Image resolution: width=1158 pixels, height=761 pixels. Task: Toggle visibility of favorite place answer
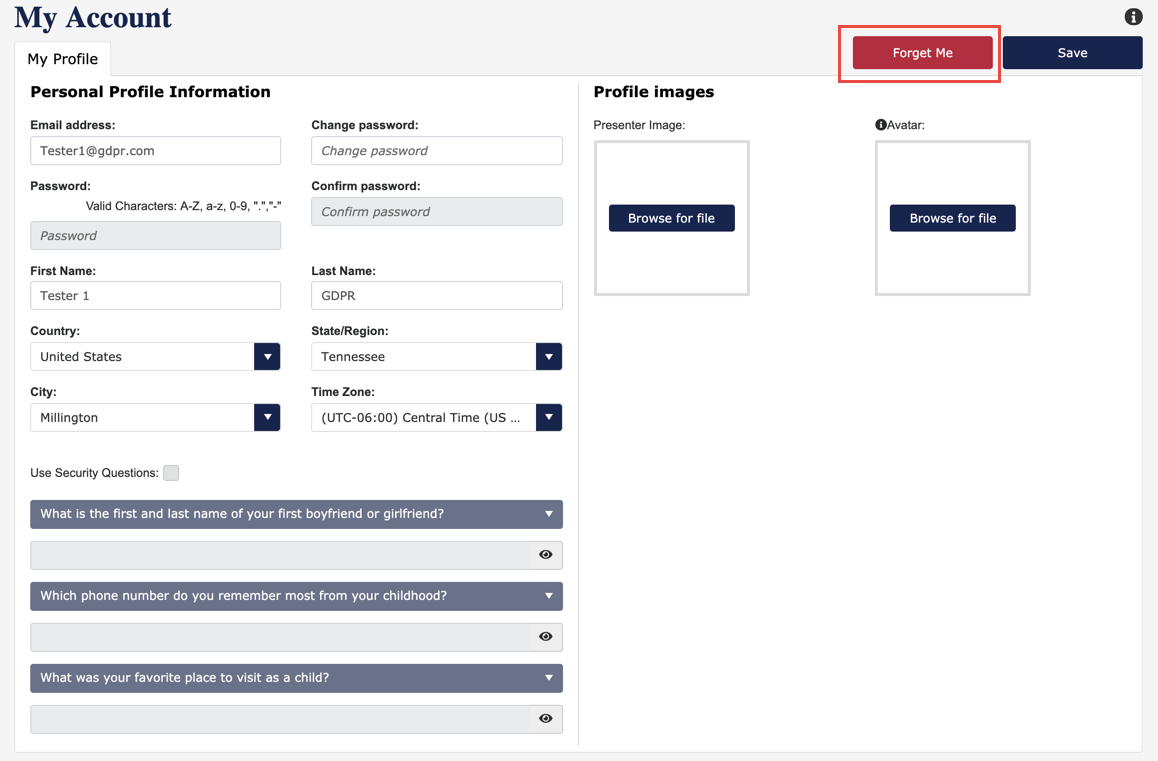546,719
